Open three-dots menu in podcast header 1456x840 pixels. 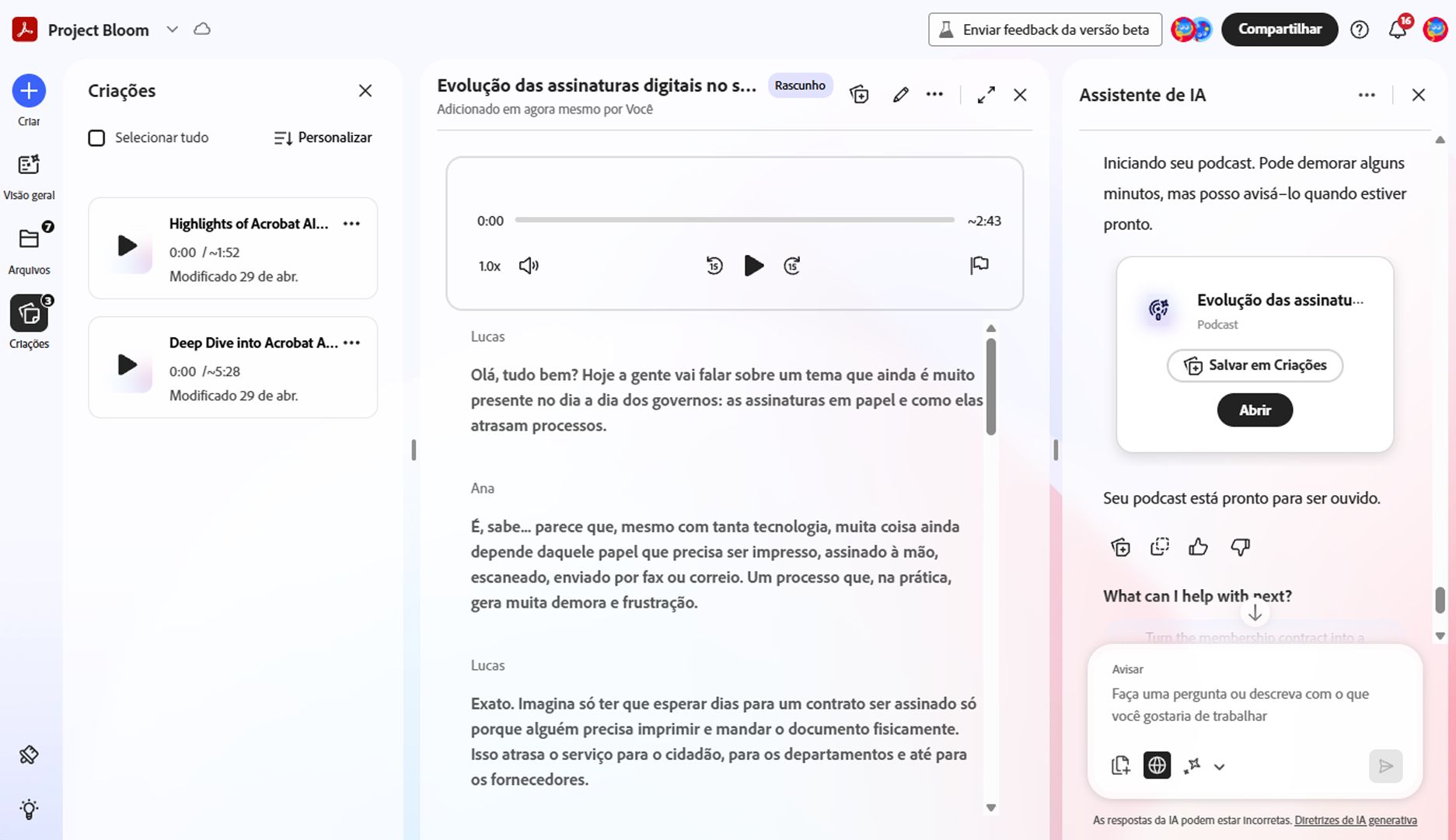[934, 95]
